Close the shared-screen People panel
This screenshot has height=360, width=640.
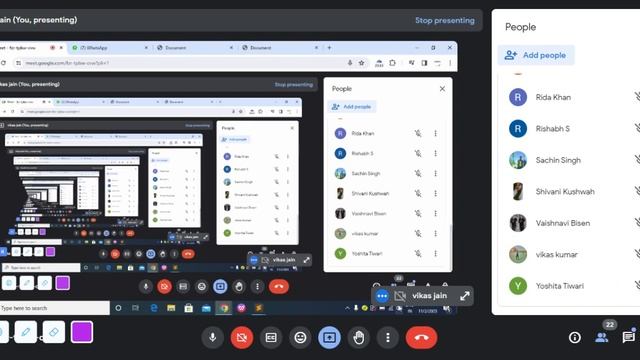442,89
